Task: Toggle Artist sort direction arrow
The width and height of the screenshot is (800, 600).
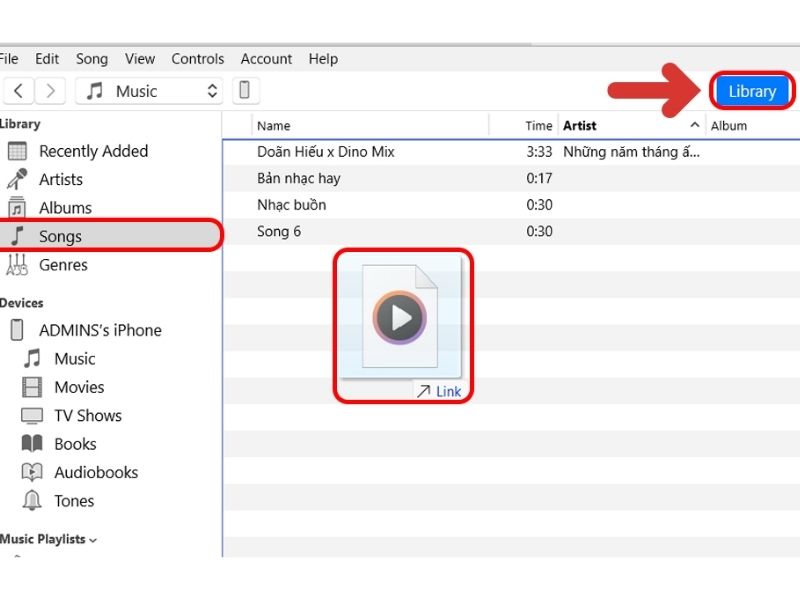Action: click(x=694, y=124)
